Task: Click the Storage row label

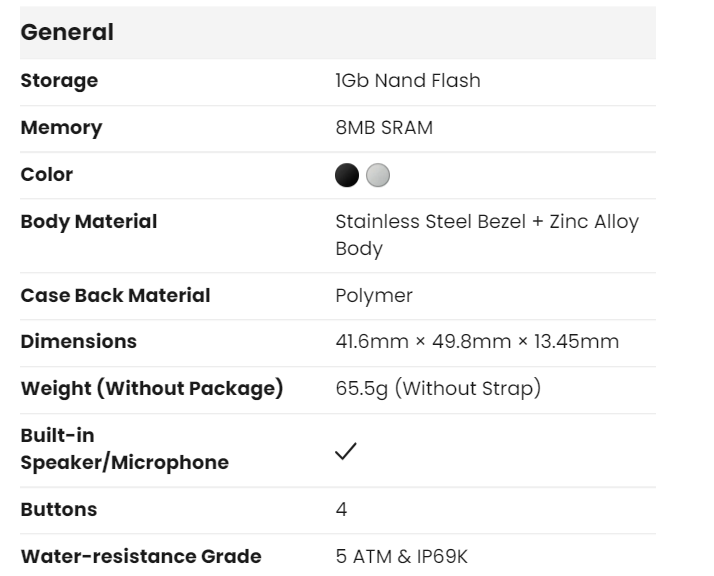Action: tap(60, 81)
